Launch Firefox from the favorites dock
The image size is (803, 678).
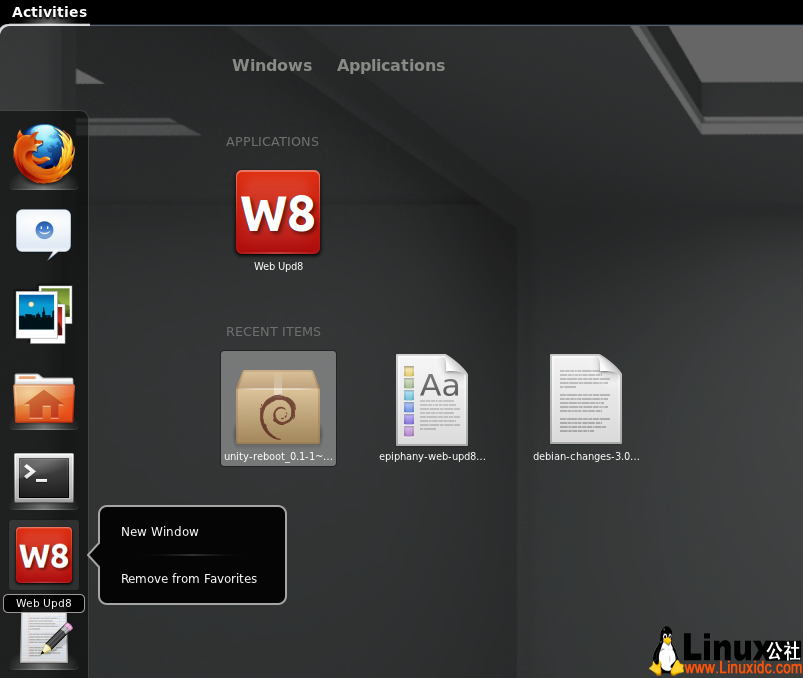coord(44,154)
